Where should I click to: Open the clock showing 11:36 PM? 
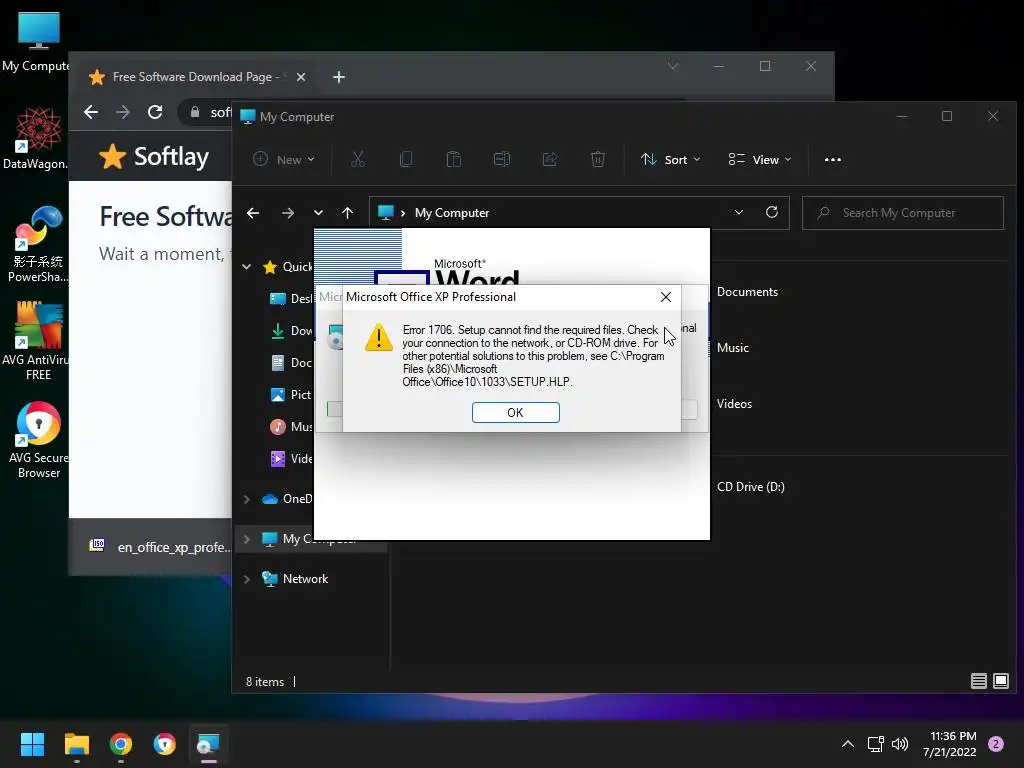point(950,744)
